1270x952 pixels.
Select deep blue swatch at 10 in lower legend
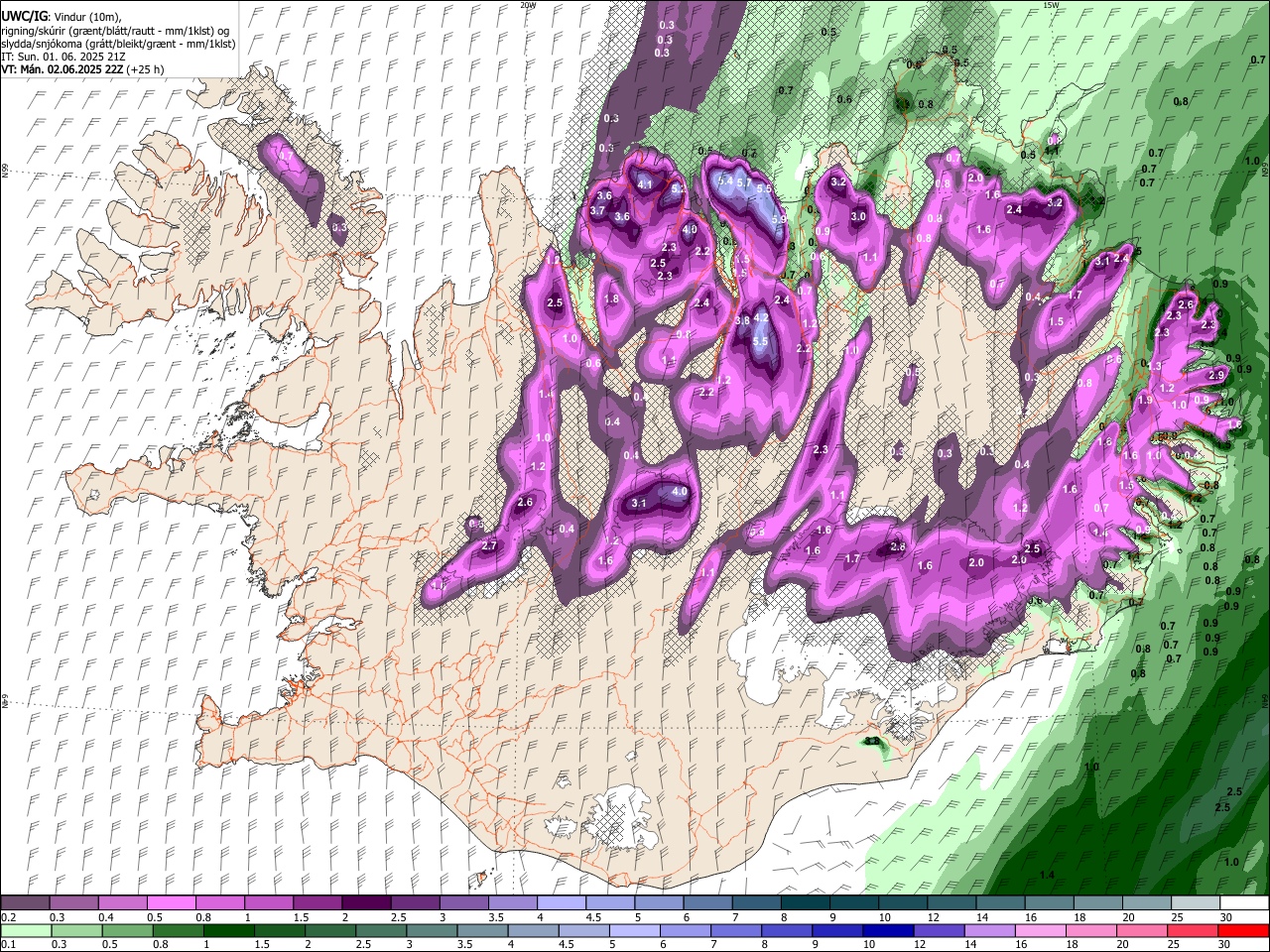pos(887,930)
